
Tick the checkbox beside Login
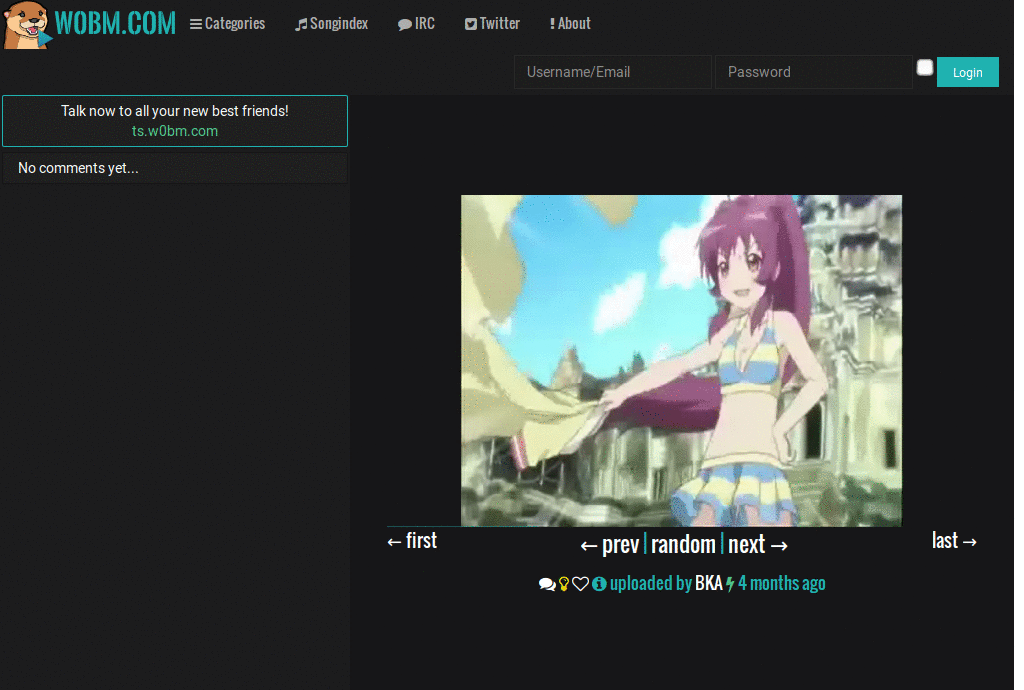tap(925, 67)
